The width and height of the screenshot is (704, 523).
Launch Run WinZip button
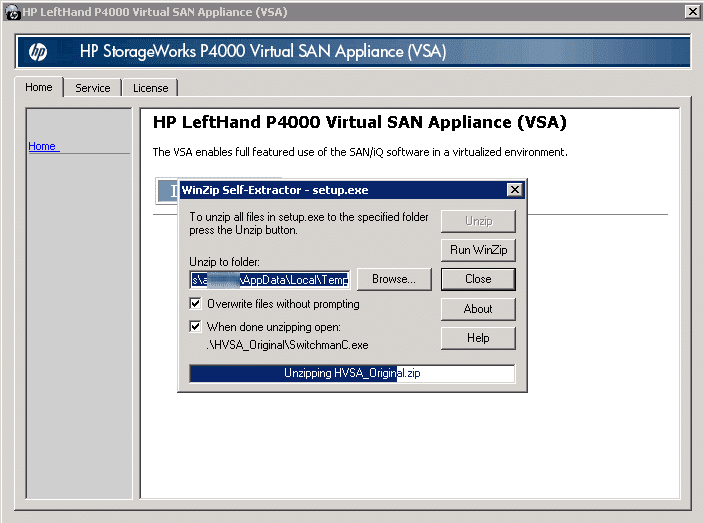tap(478, 250)
